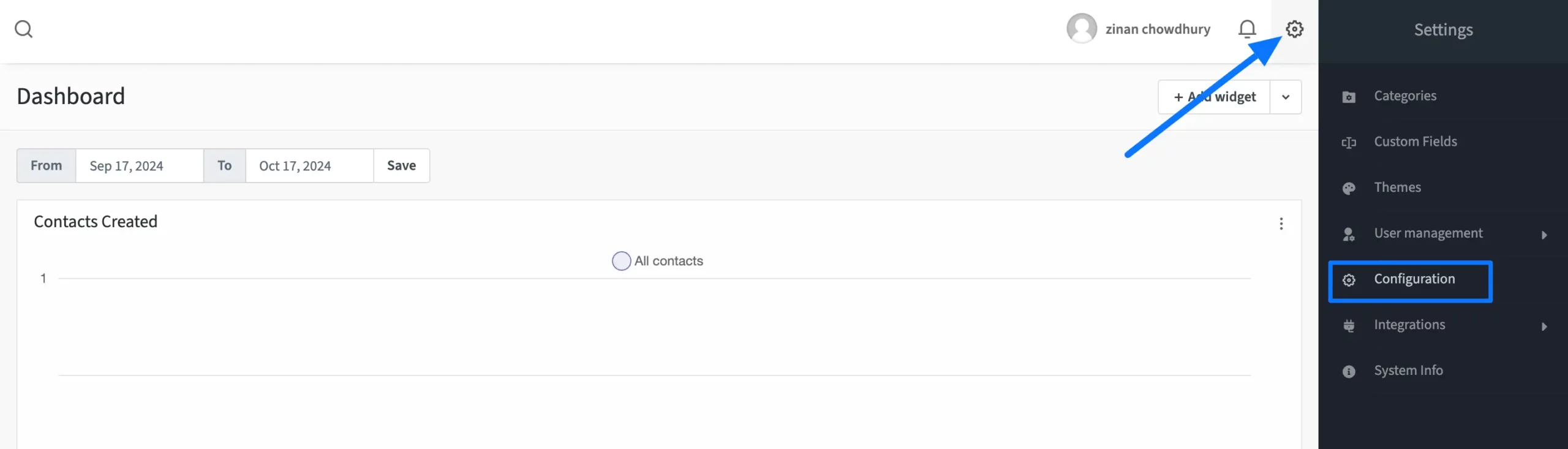Click the settings gear icon
The image size is (1568, 449).
(1294, 28)
